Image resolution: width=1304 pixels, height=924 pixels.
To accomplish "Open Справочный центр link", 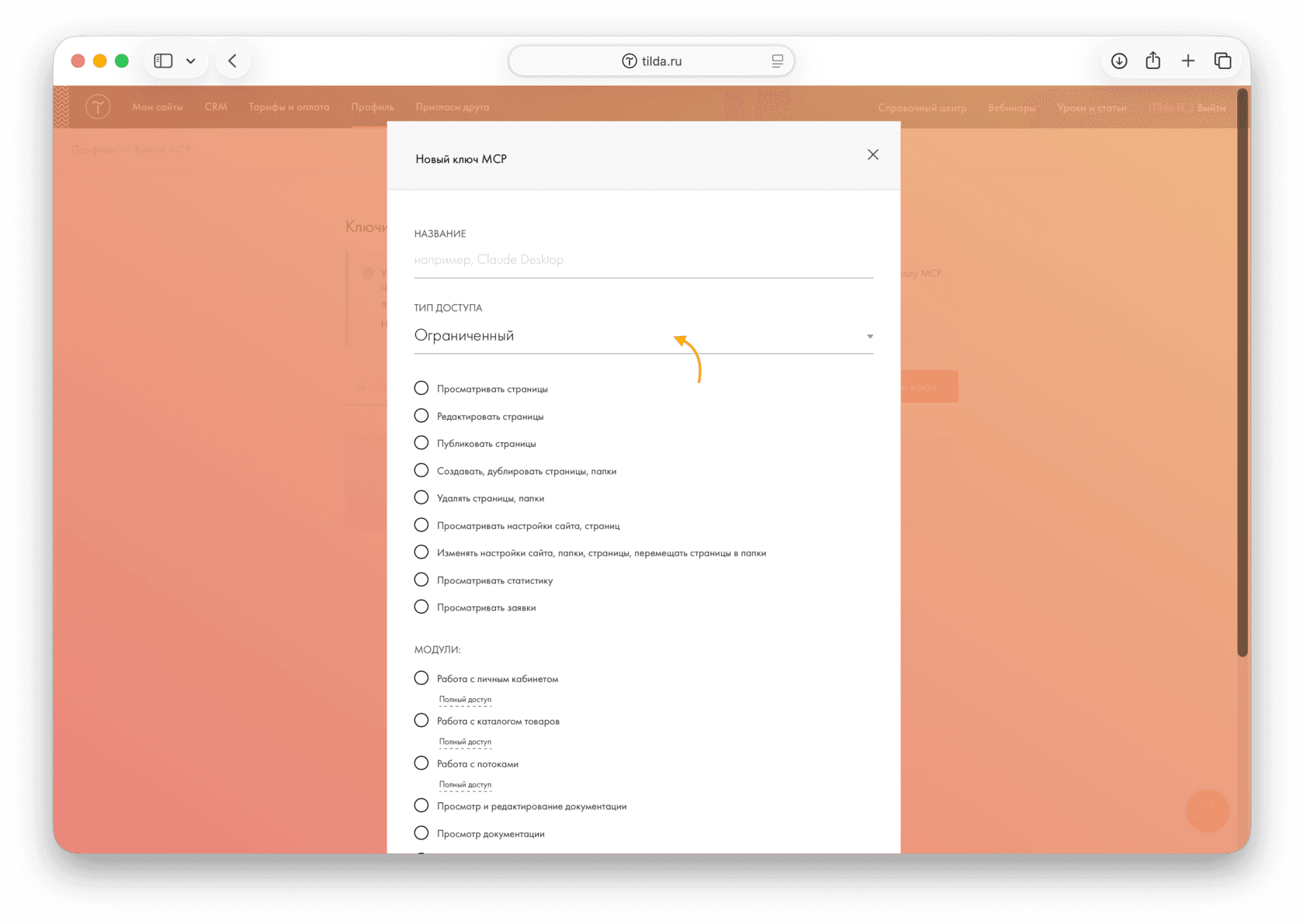I will click(922, 108).
